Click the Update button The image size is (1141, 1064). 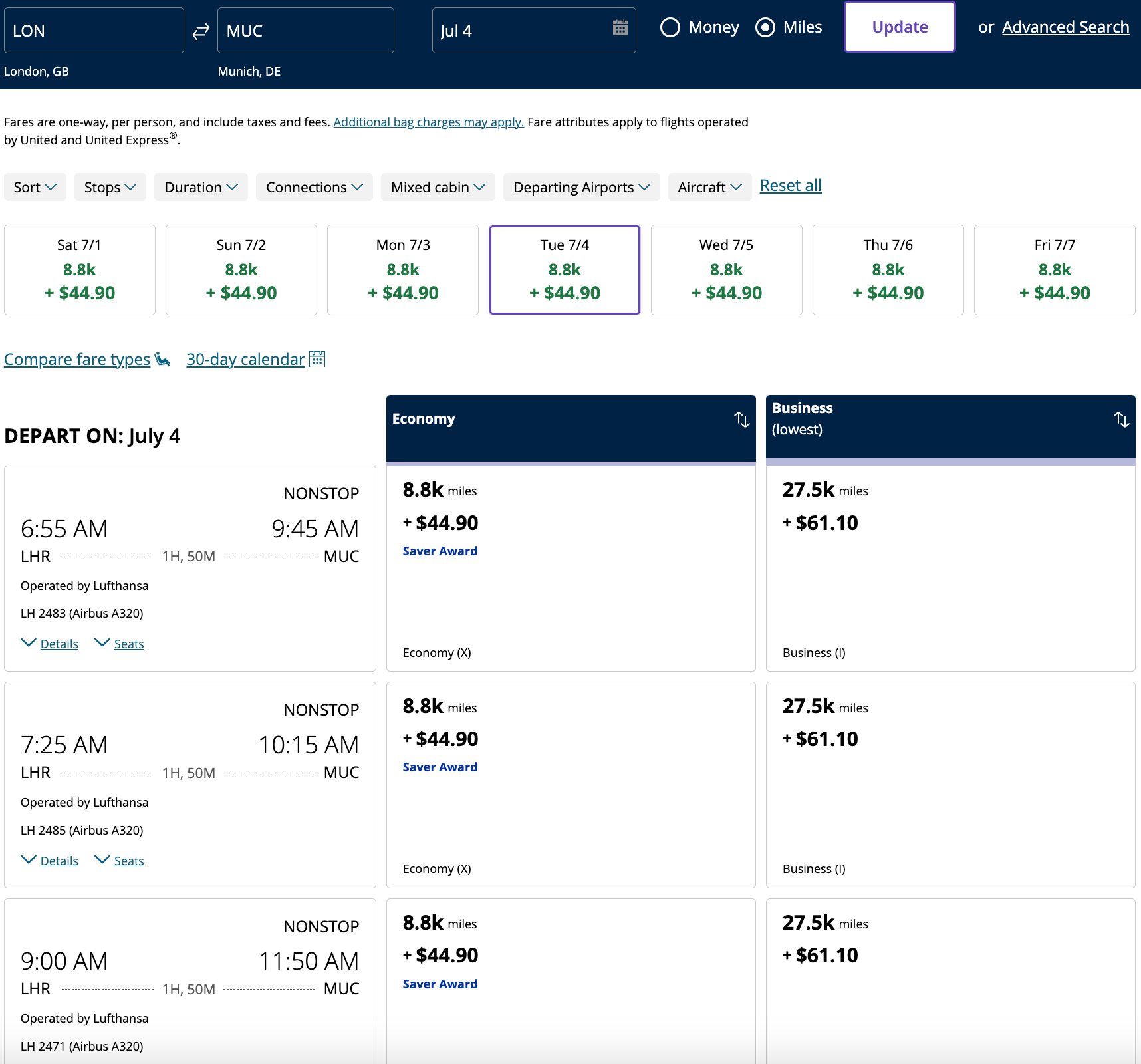click(x=899, y=27)
